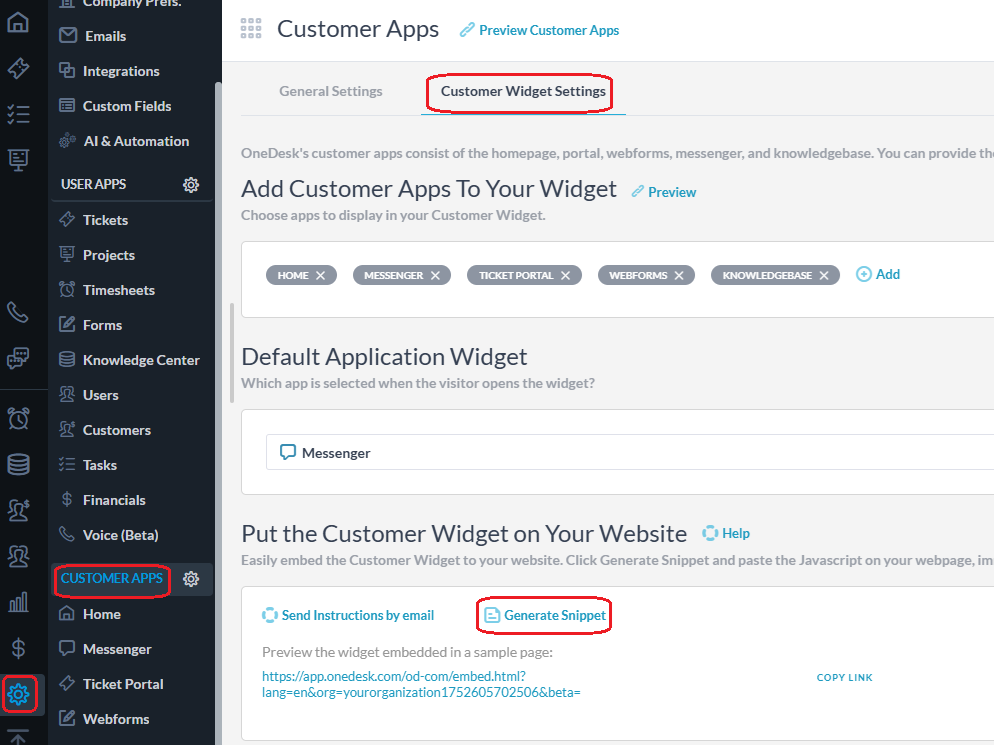Open the timer alarm clock icon

pos(18,418)
